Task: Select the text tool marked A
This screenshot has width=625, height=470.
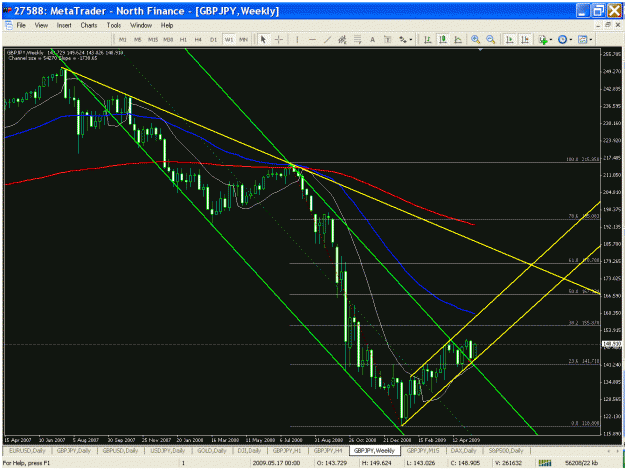Action: 372,39
